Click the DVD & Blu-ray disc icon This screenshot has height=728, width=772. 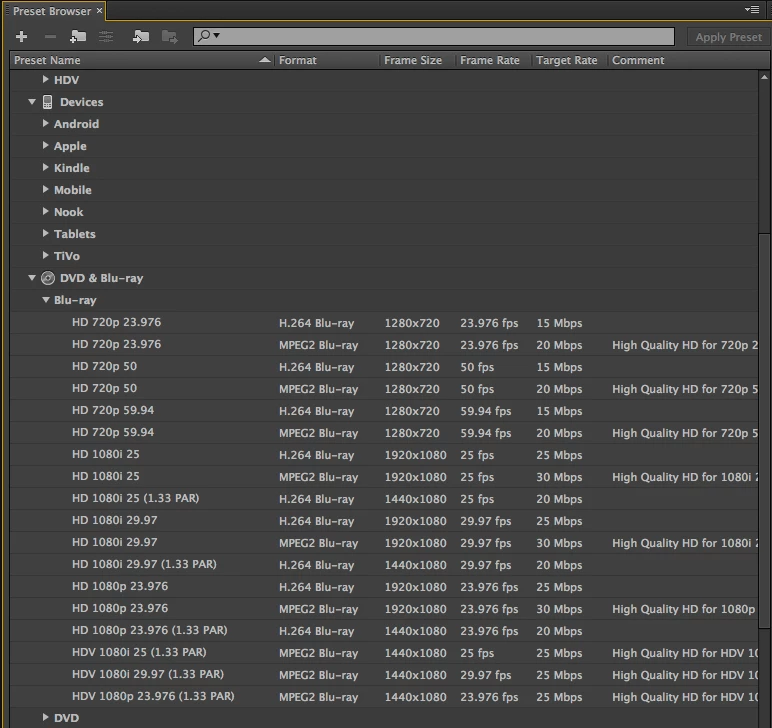click(48, 278)
